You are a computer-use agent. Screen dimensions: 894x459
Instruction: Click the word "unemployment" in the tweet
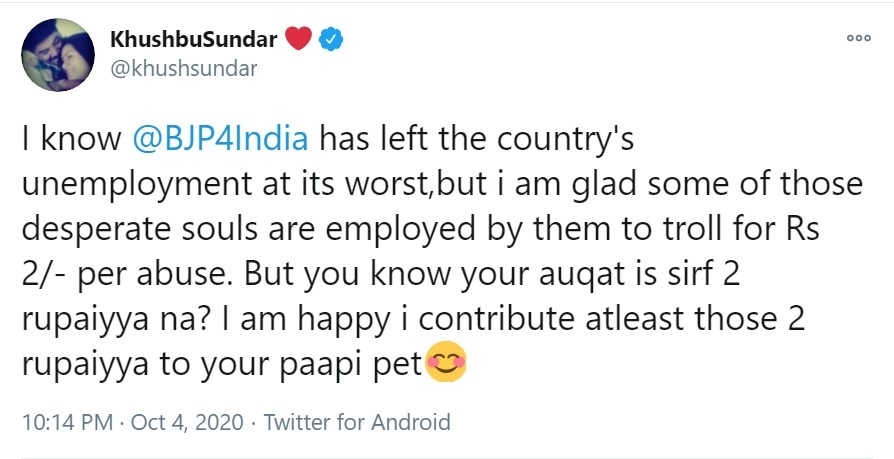coord(126,184)
